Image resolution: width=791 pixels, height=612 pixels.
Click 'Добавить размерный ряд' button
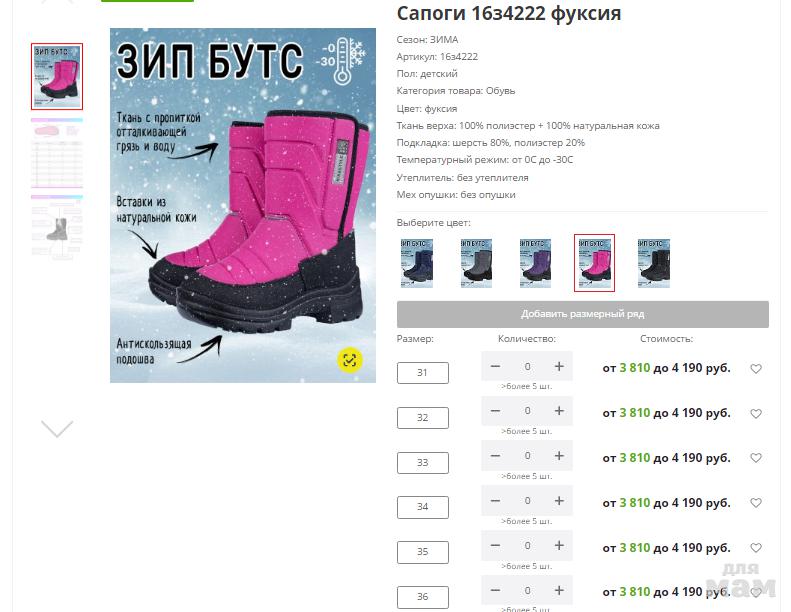pyautogui.click(x=583, y=314)
